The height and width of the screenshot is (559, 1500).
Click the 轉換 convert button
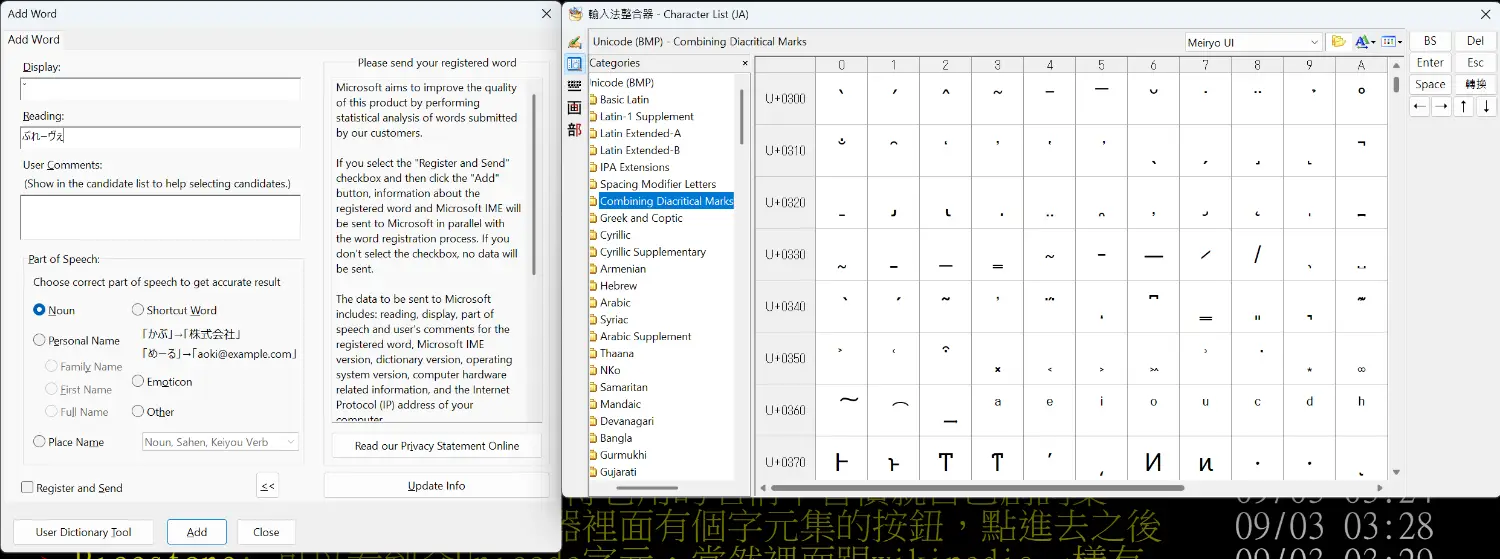click(x=1475, y=85)
